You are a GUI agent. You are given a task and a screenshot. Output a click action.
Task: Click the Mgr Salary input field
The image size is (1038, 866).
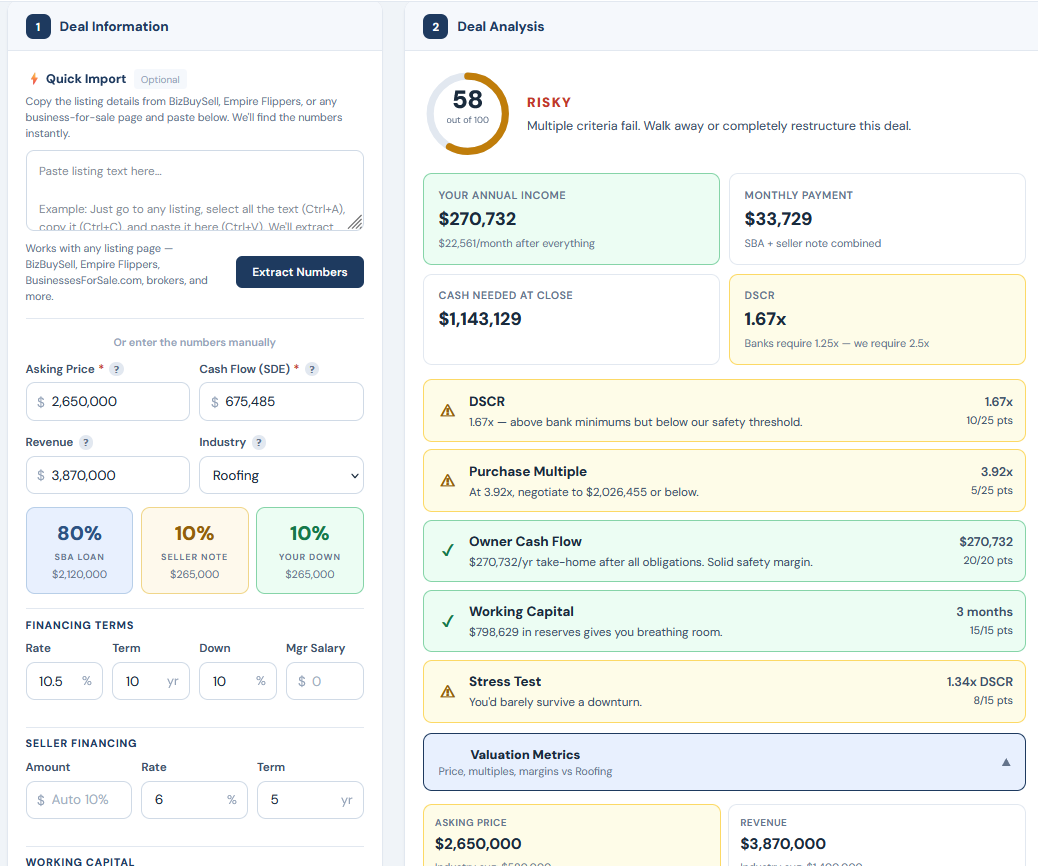click(x=324, y=679)
